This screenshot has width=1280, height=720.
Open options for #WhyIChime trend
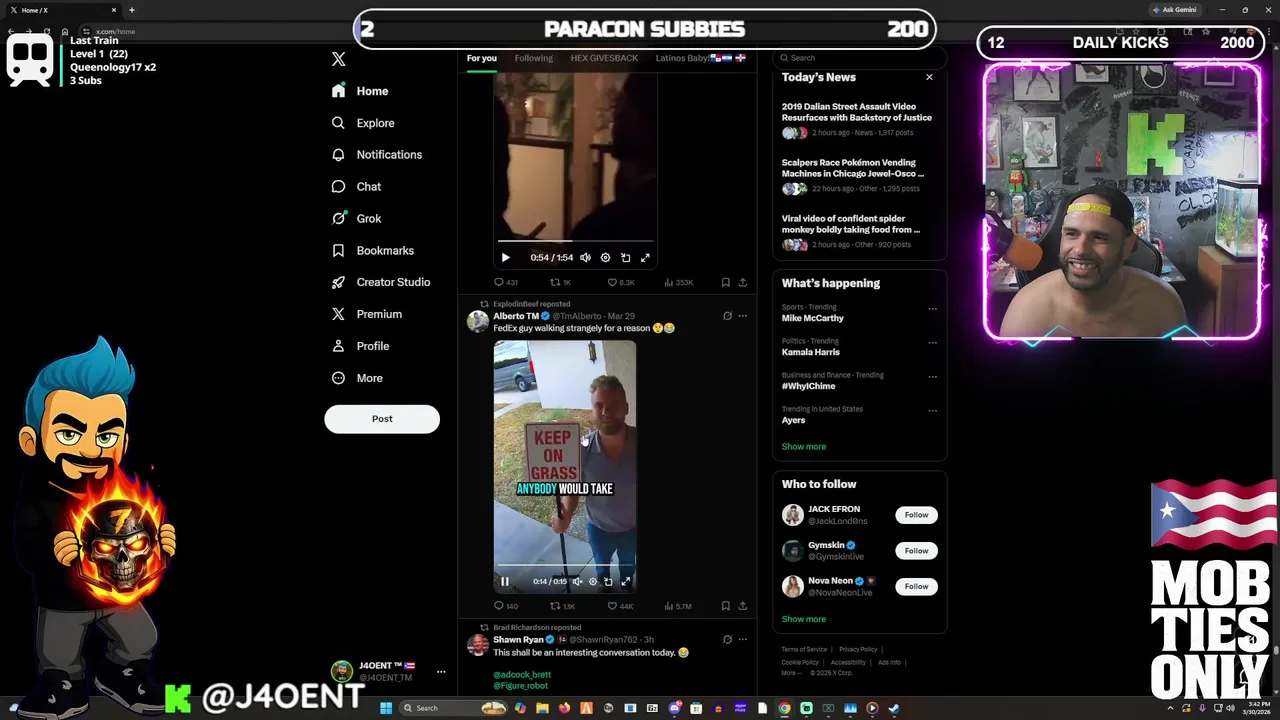pos(932,377)
